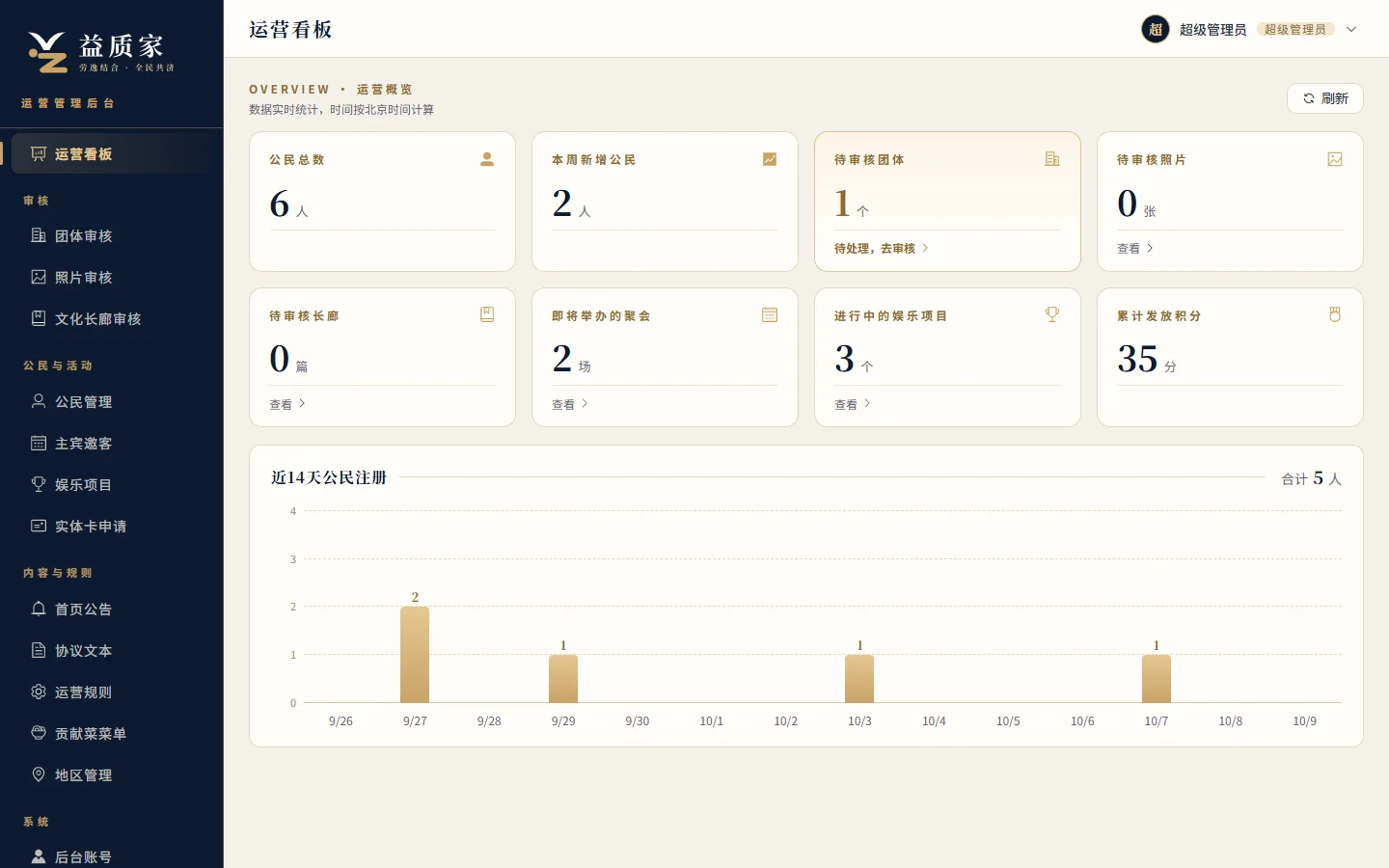Screen dimensions: 1389x868
Task: Click the 9/29 bar in registration chart
Action: (x=563, y=679)
